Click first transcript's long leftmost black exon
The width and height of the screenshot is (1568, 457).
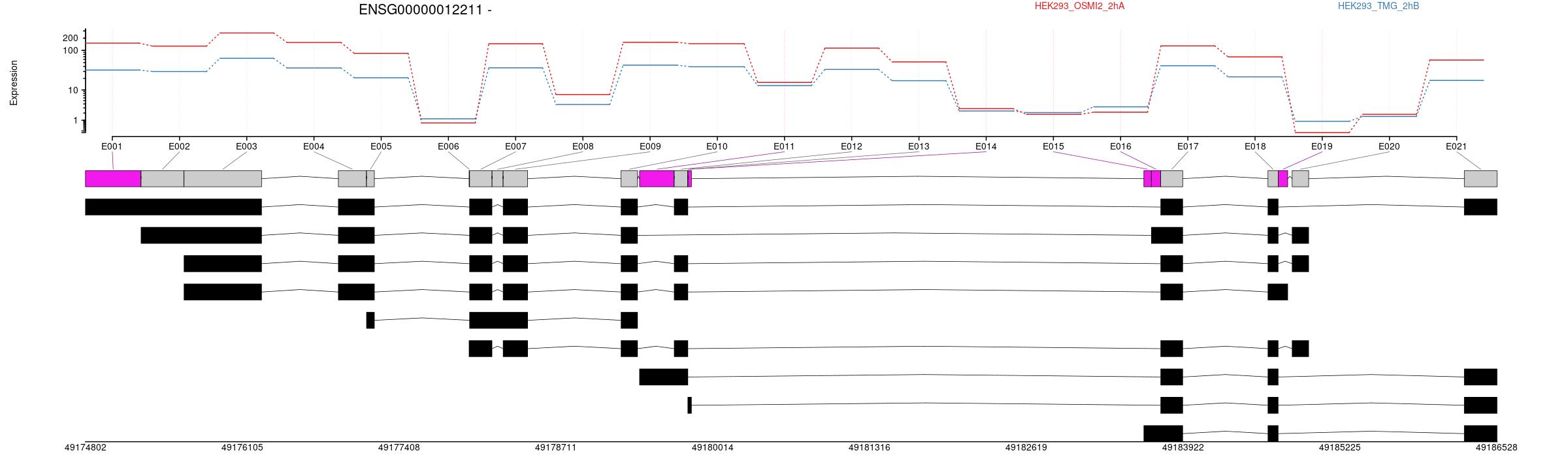tap(174, 207)
